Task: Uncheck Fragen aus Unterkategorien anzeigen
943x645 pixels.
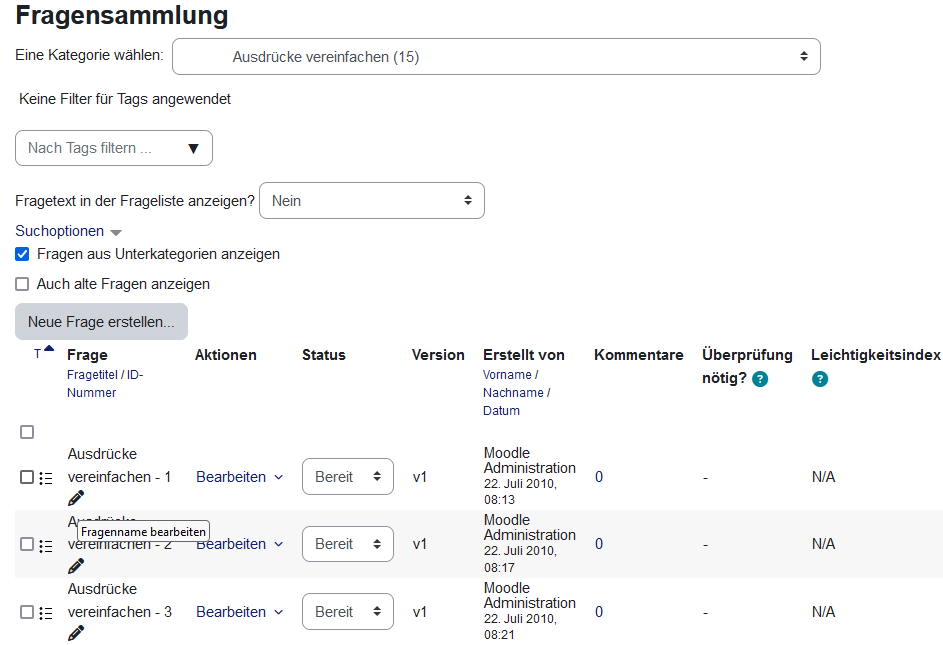Action: coord(22,254)
